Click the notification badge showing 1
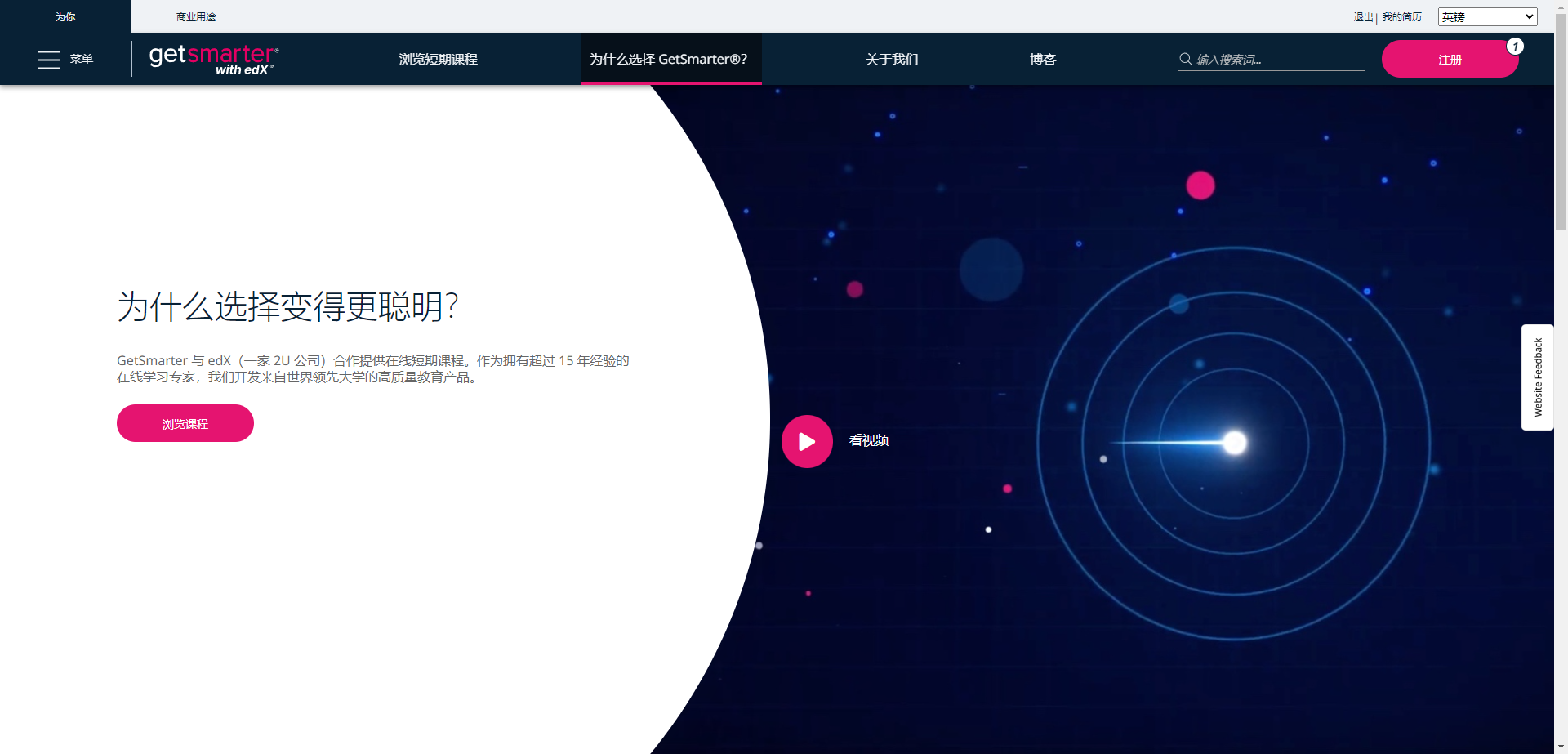1568x754 pixels. point(1515,47)
